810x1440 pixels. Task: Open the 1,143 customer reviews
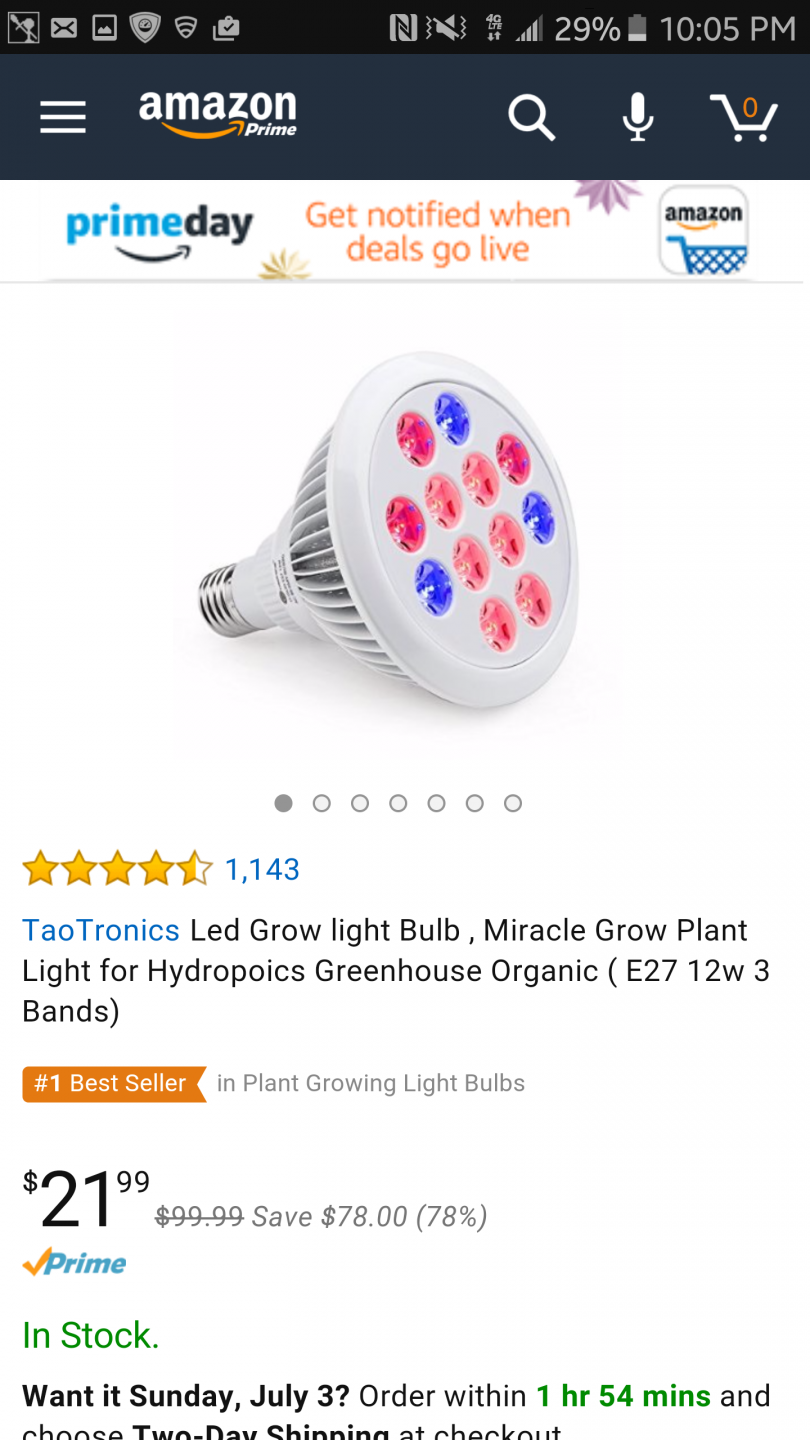[x=262, y=869]
